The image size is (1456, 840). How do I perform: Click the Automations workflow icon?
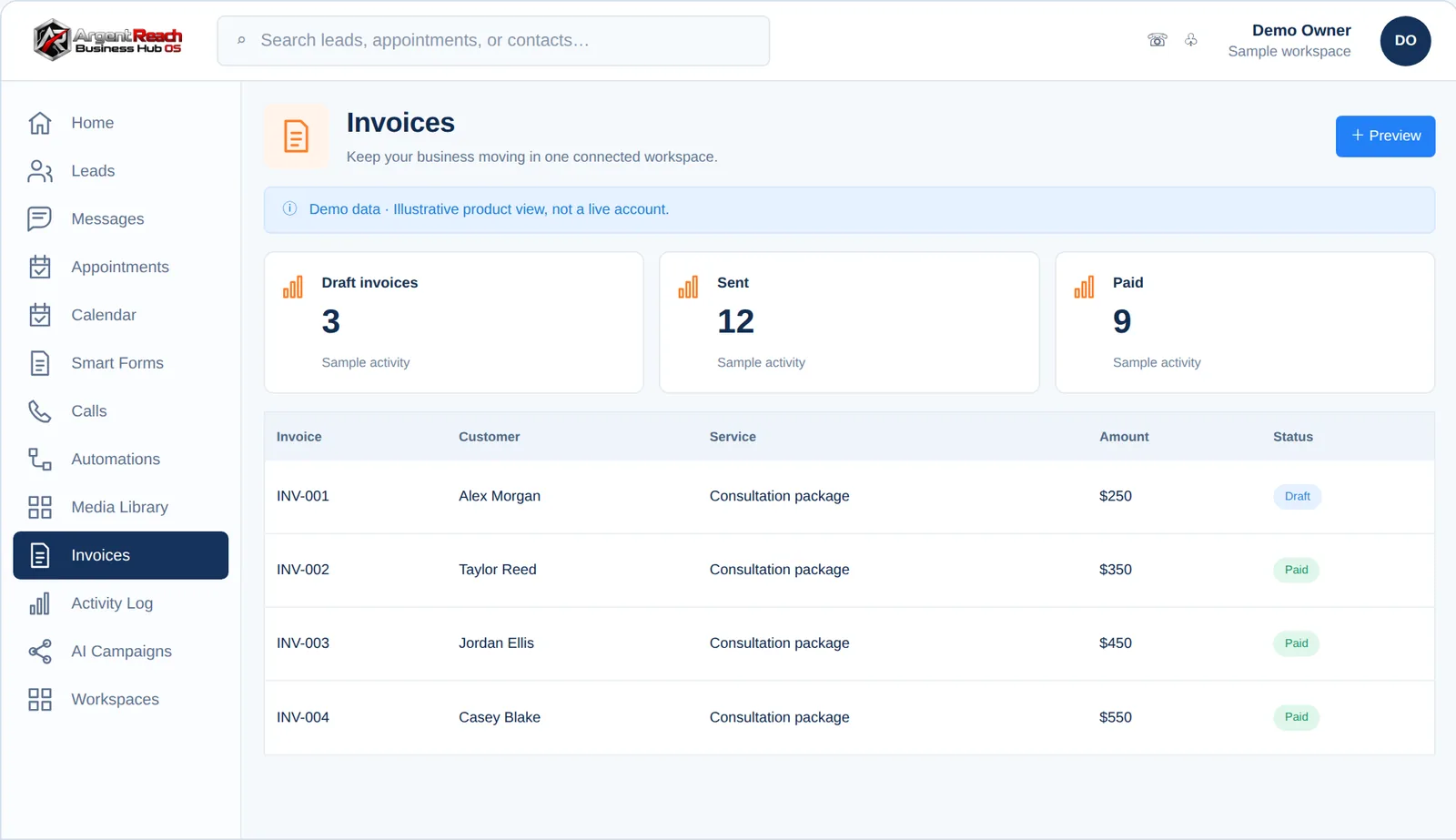pyautogui.click(x=40, y=460)
